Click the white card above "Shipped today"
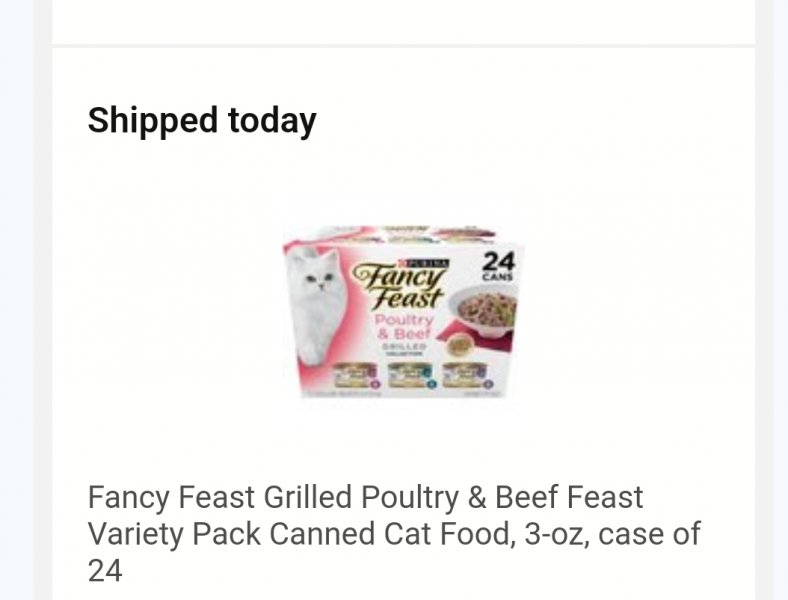The image size is (788, 600). [403, 20]
